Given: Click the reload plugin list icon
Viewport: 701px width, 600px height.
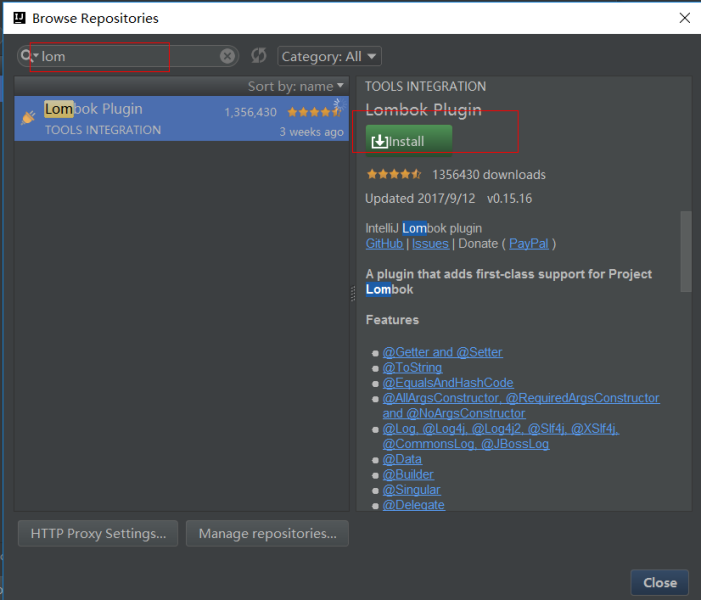Looking at the screenshot, I should pos(258,56).
